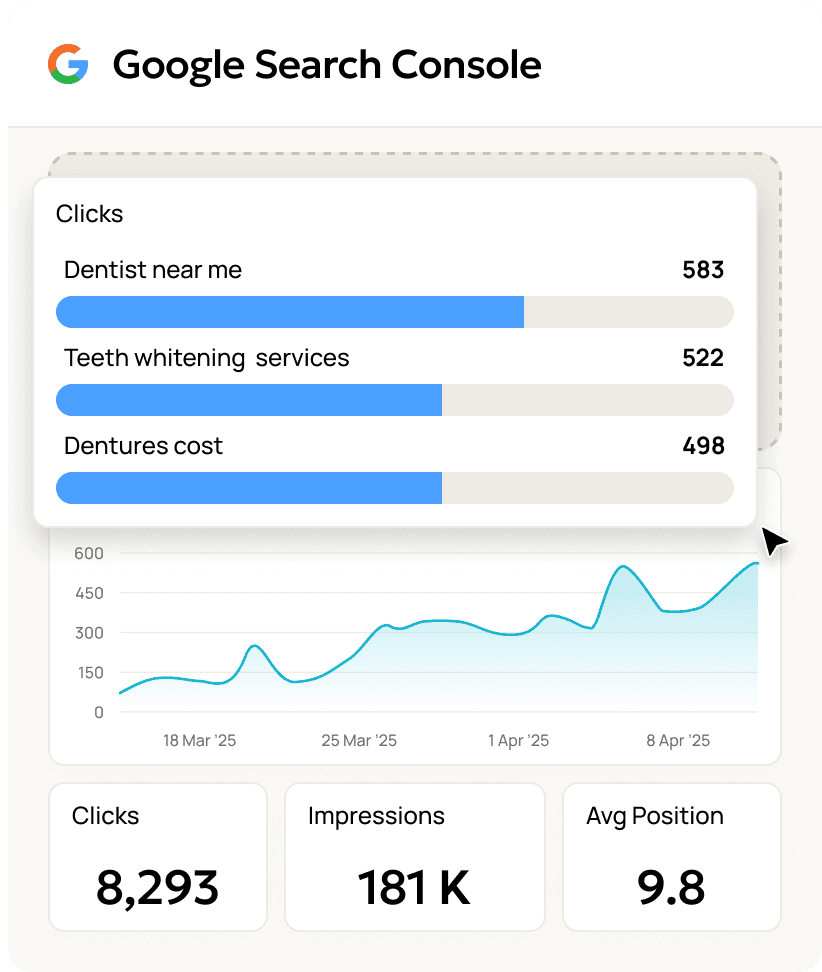This screenshot has width=822, height=972.
Task: Select the 8 Apr '25 axis label
Action: 677,740
